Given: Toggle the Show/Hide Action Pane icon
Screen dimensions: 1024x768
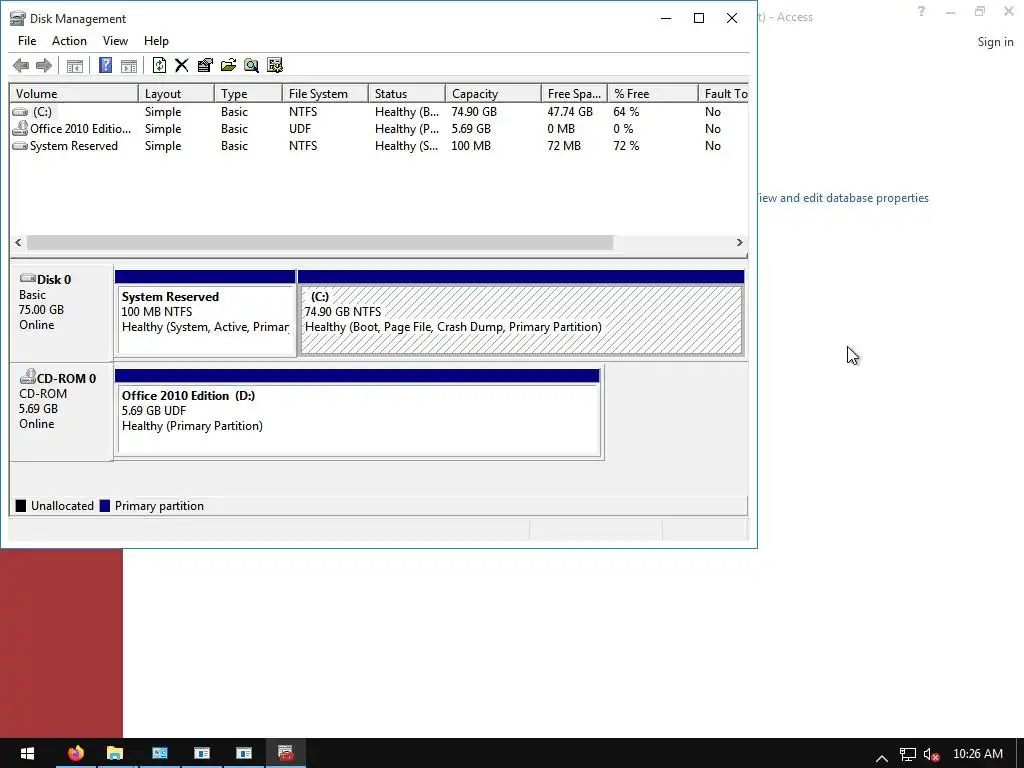Looking at the screenshot, I should 129,65.
